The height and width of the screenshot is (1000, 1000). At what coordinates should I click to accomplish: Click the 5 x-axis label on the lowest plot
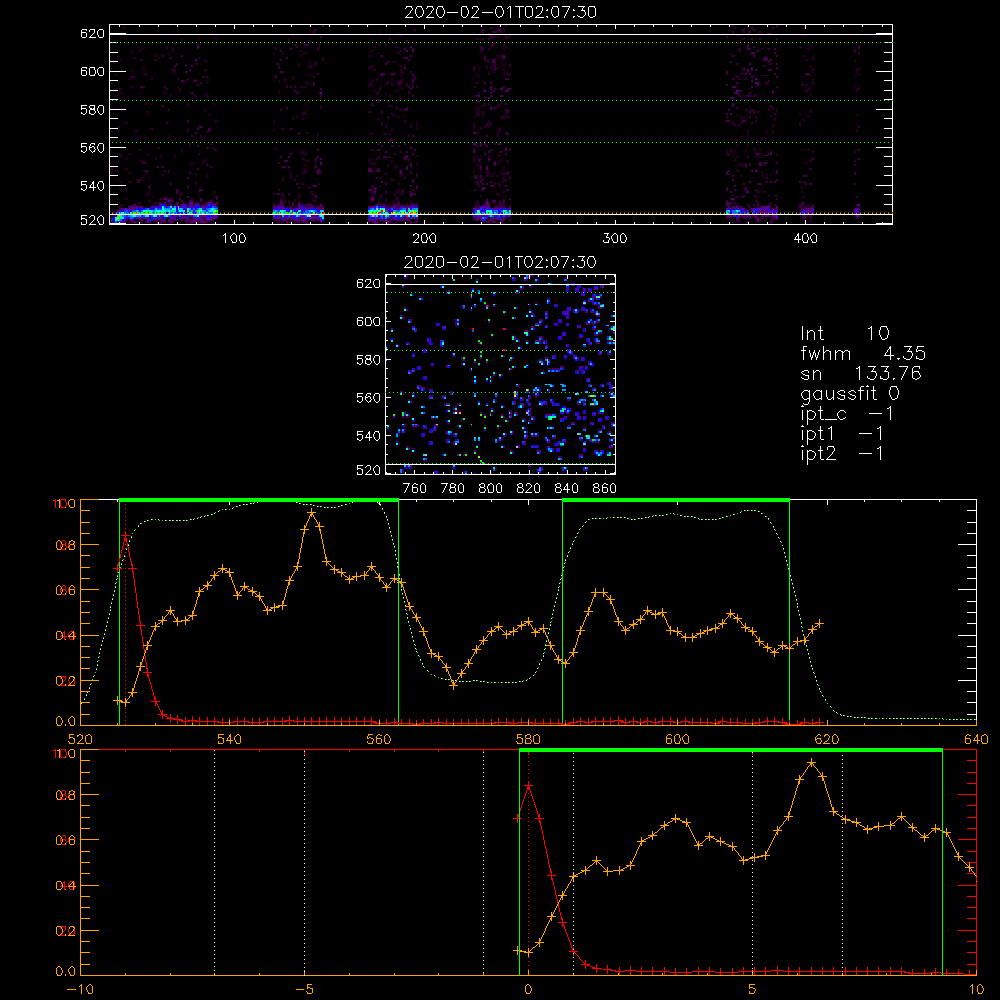753,990
